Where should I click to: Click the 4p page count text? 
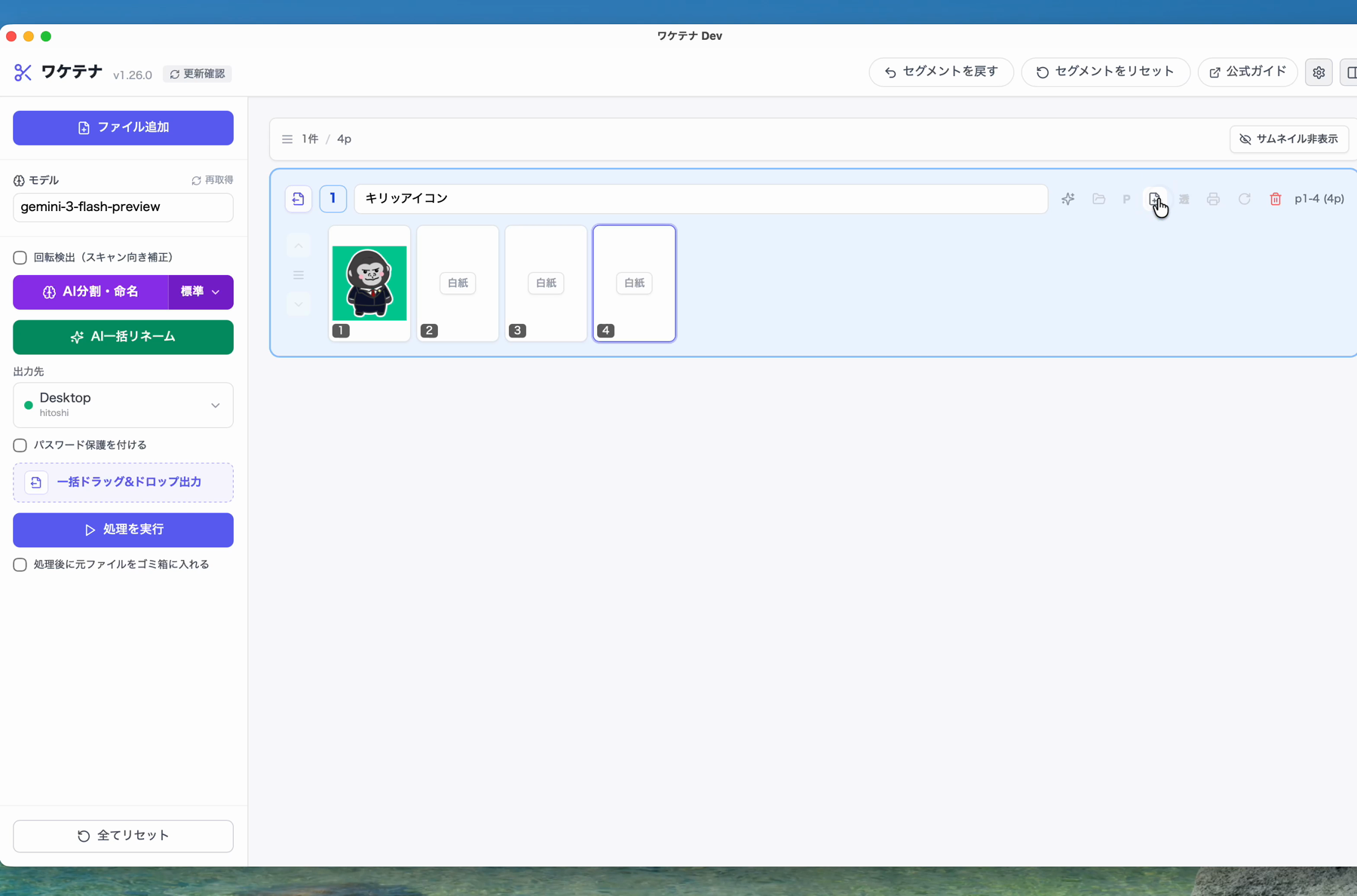coord(344,139)
